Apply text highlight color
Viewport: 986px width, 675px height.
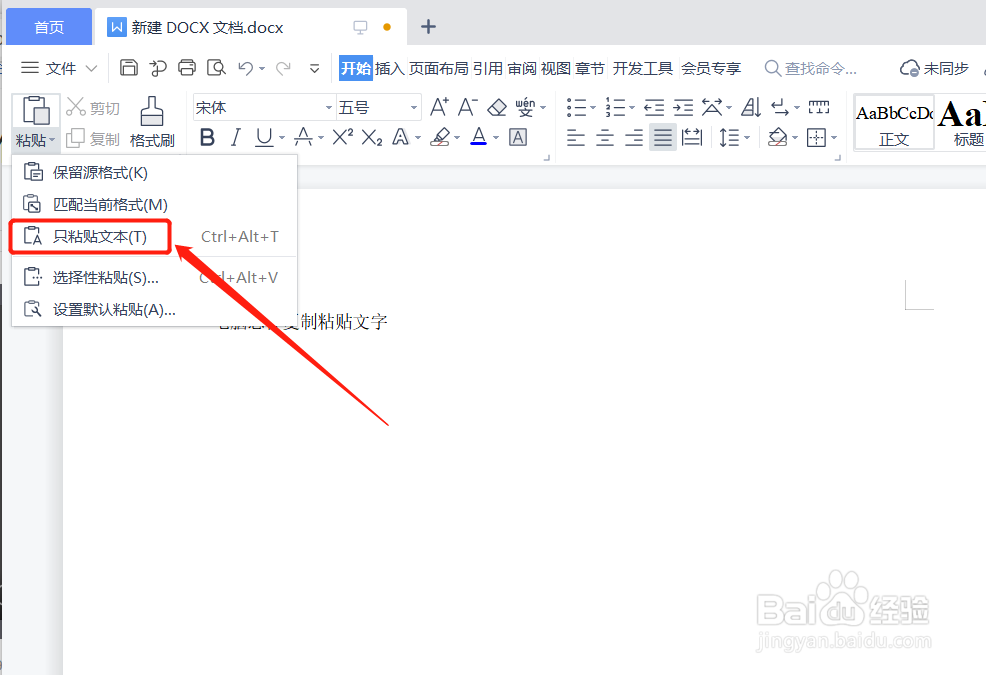pos(440,137)
